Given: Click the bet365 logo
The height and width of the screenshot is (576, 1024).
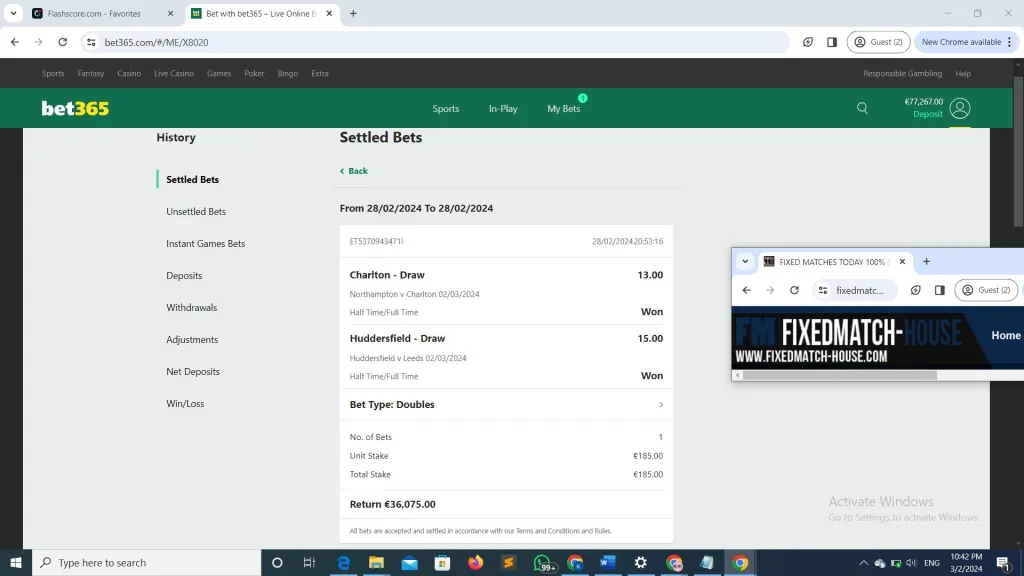Looking at the screenshot, I should [x=75, y=108].
